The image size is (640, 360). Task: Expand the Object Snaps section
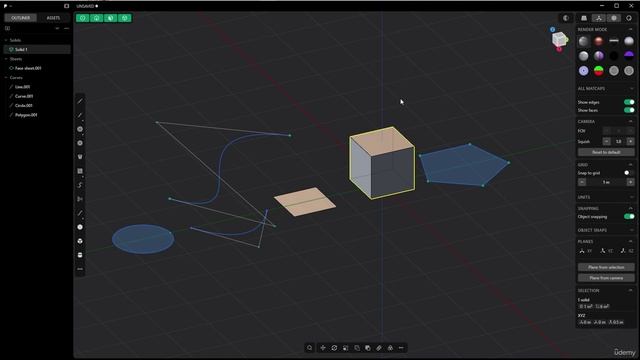pyautogui.click(x=631, y=230)
